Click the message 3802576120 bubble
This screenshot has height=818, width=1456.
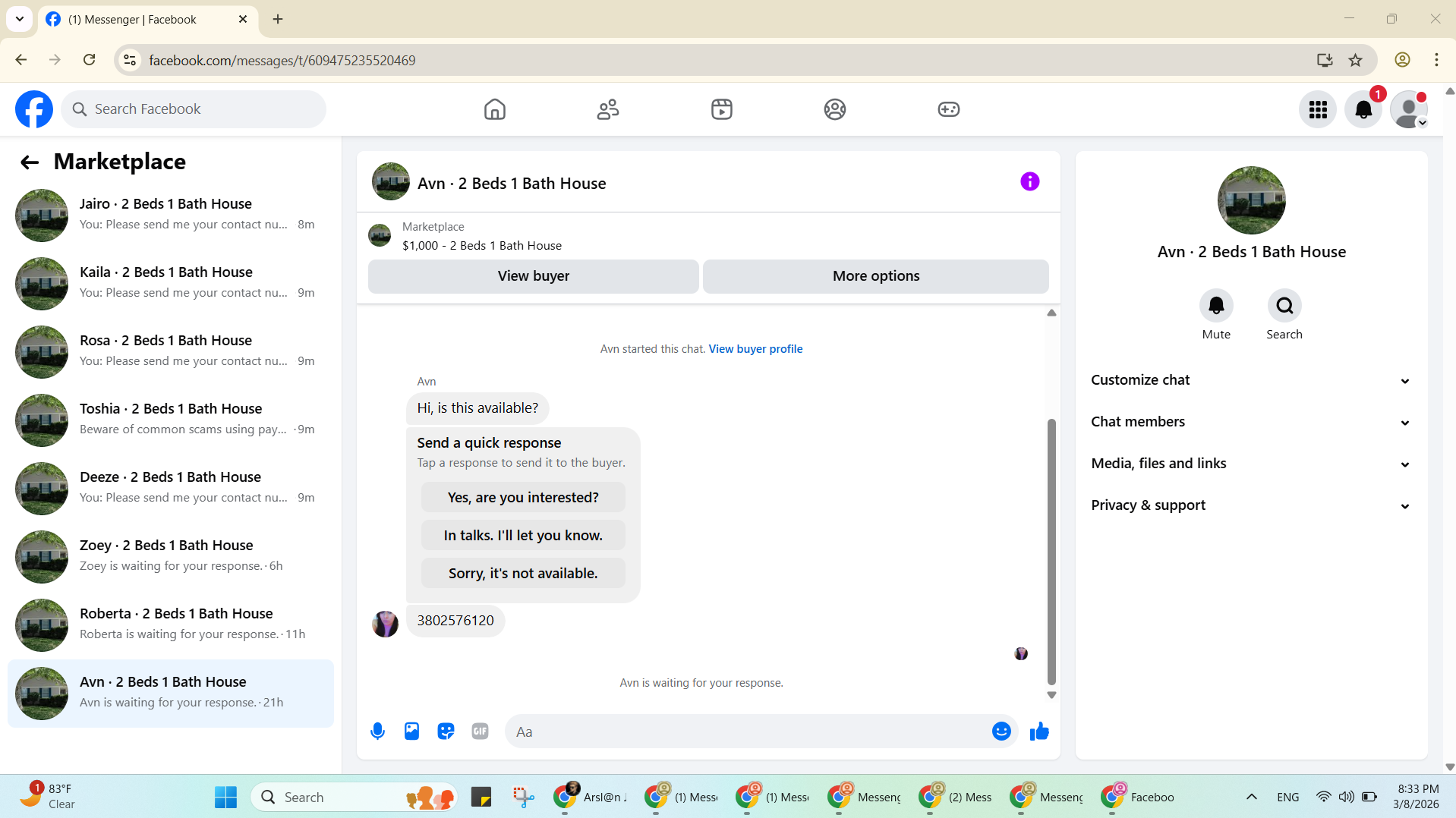click(x=455, y=621)
